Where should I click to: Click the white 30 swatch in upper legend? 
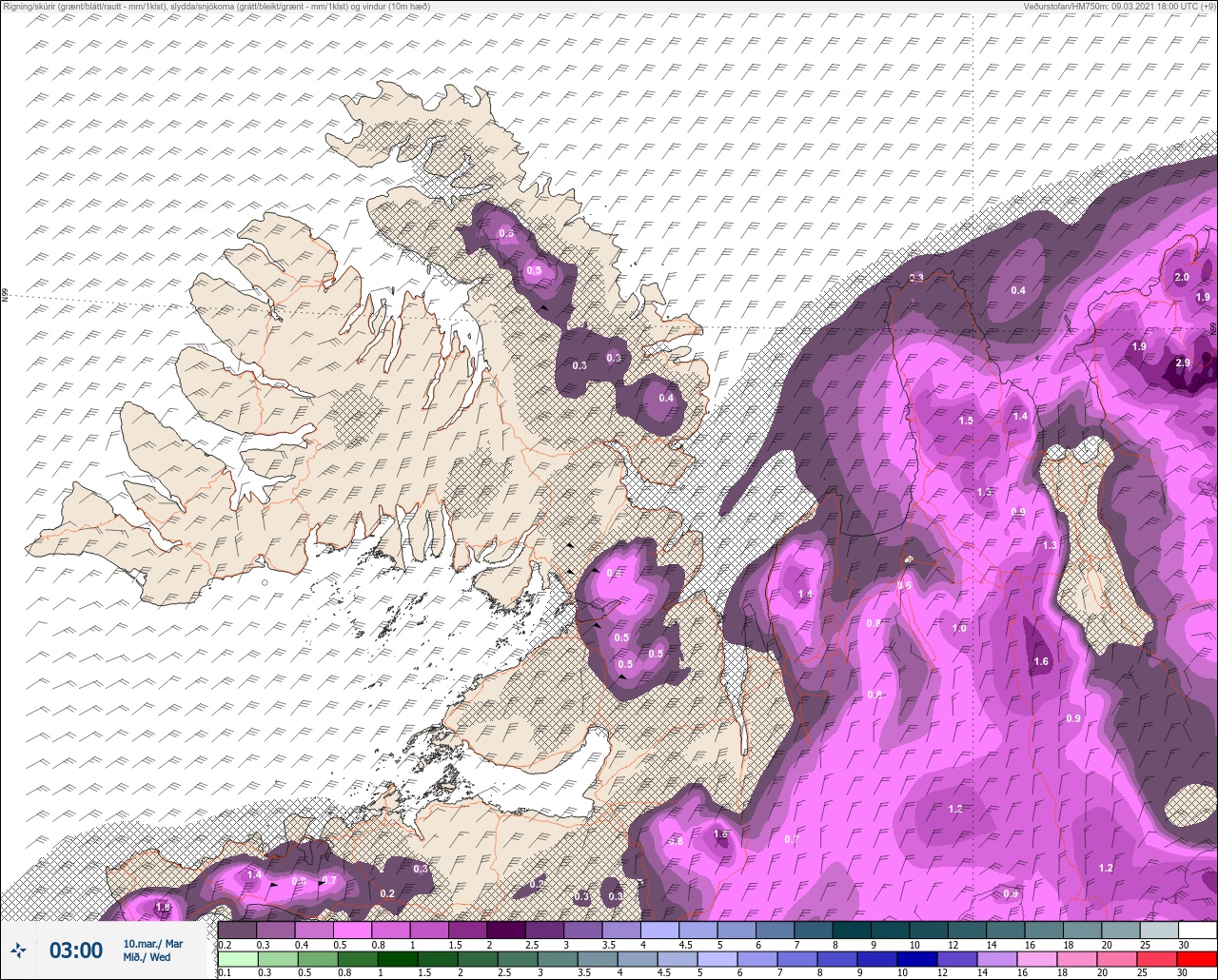[x=1197, y=930]
